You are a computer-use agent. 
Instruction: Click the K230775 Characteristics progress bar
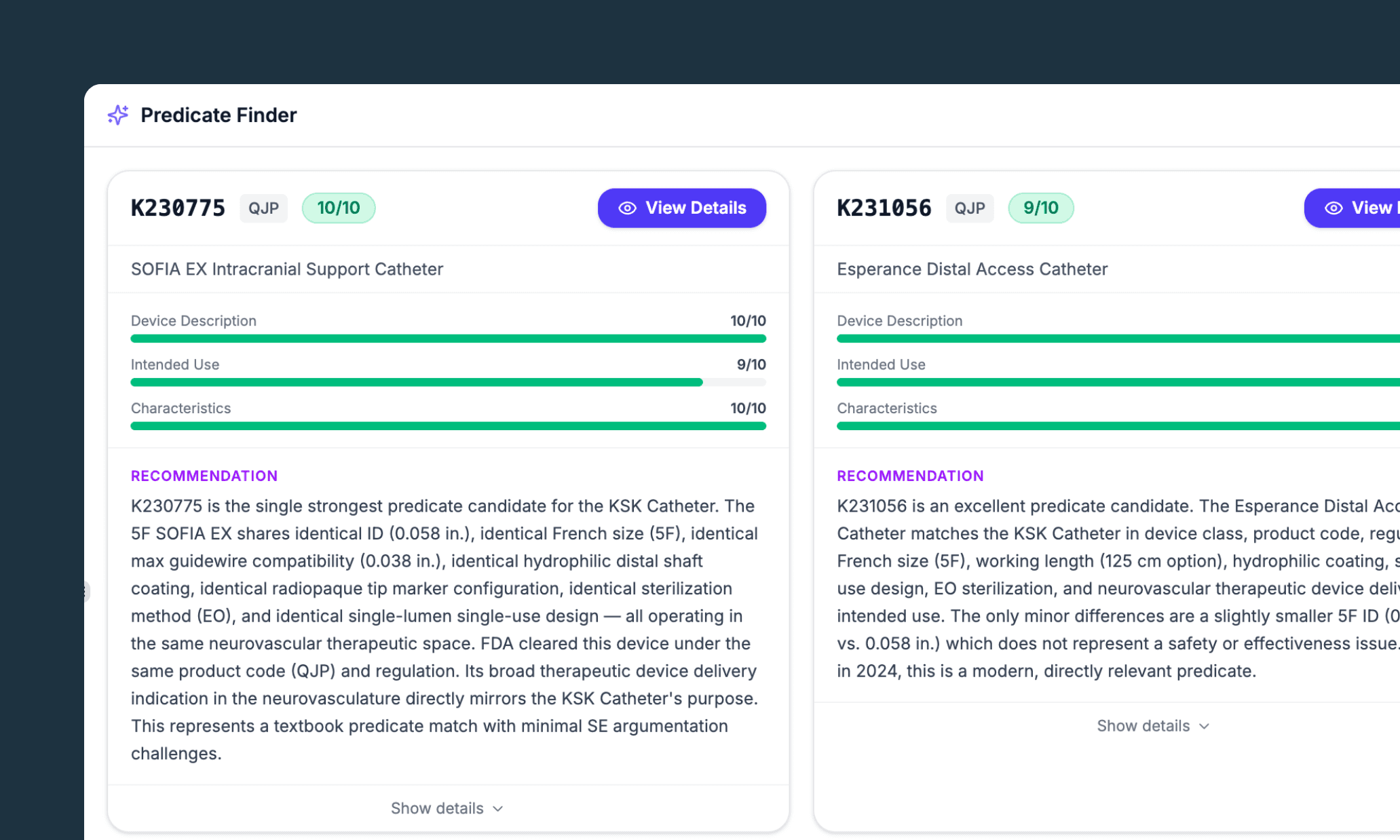[449, 426]
